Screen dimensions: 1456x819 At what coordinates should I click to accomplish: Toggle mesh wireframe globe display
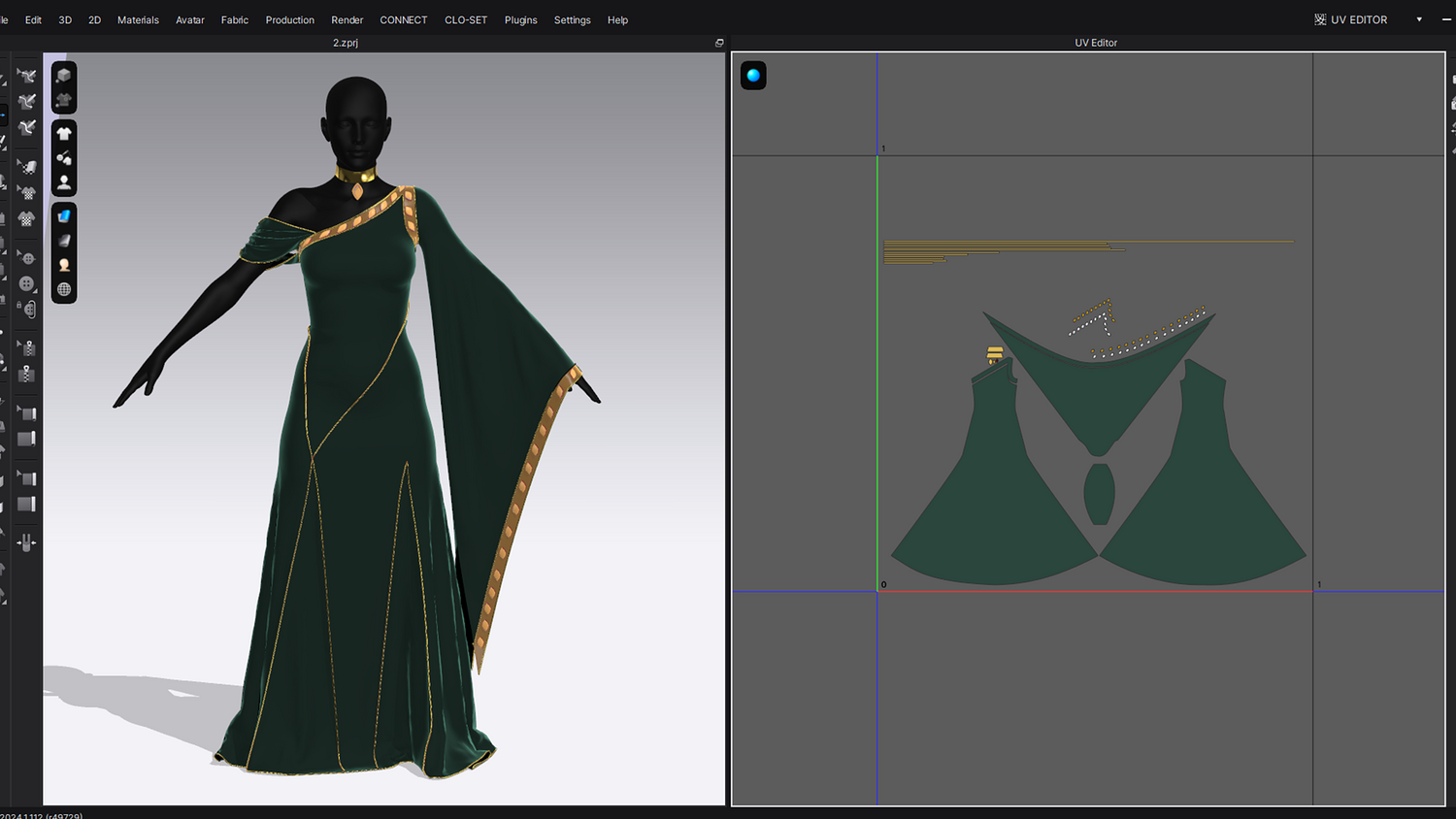tap(64, 289)
